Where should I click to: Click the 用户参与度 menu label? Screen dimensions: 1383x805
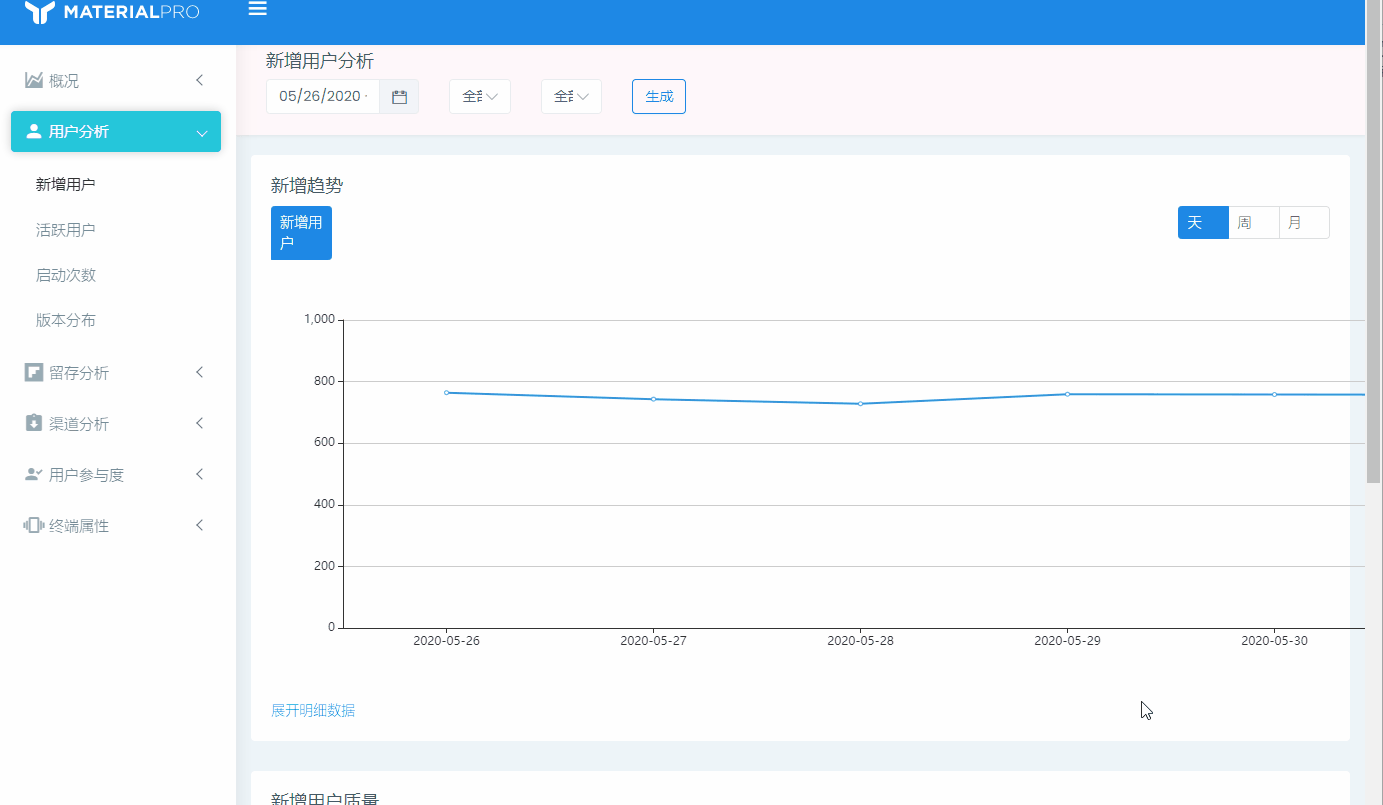point(87,475)
